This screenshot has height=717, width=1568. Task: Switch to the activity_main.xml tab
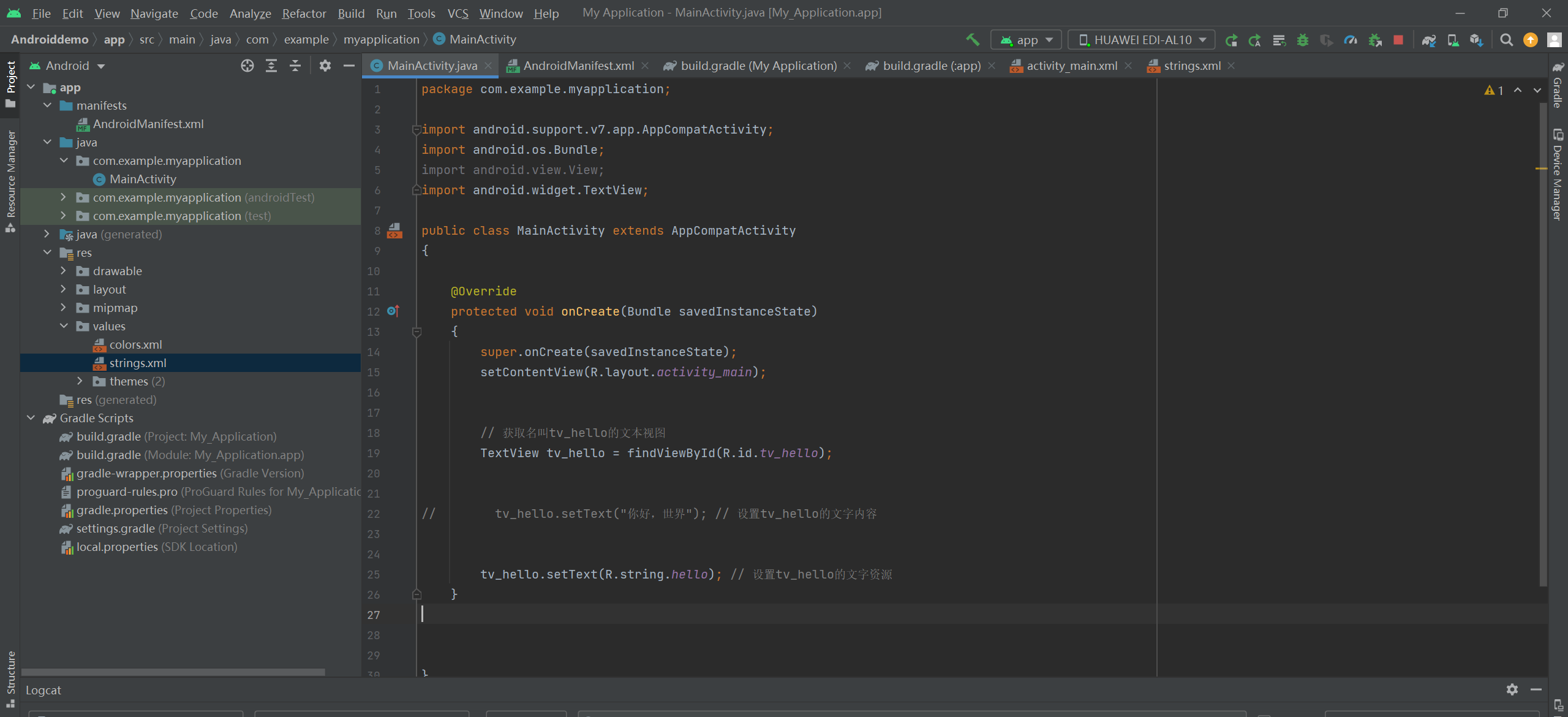click(x=1071, y=66)
